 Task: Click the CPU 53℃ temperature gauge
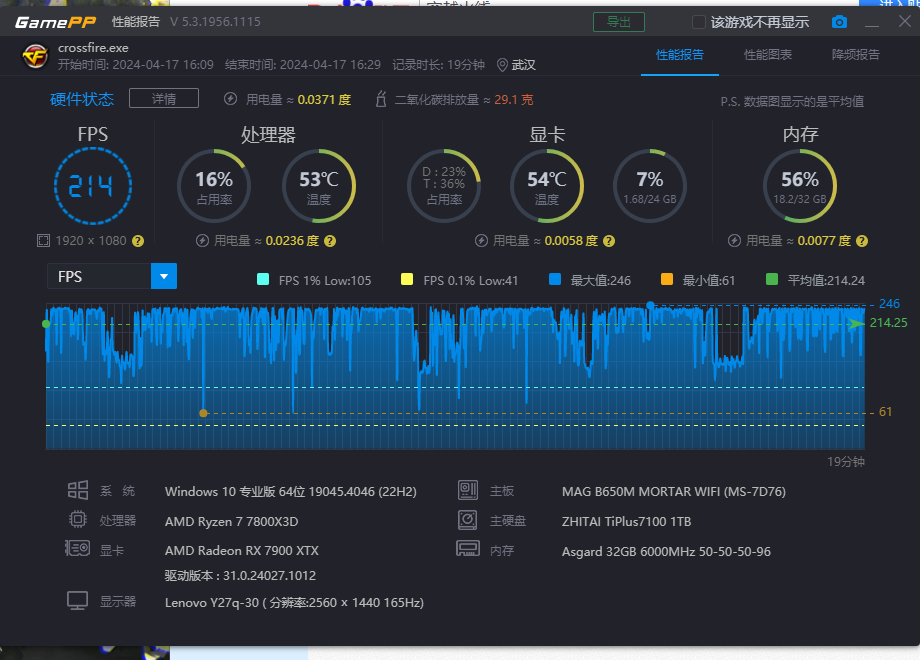(x=319, y=186)
